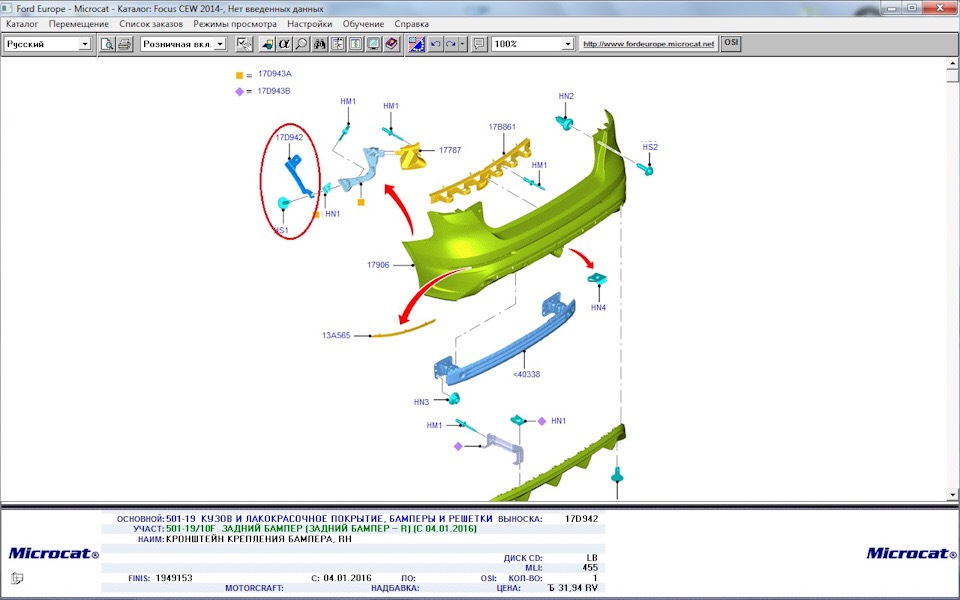
Task: Select the 17D943A legend callout
Action: (x=274, y=73)
